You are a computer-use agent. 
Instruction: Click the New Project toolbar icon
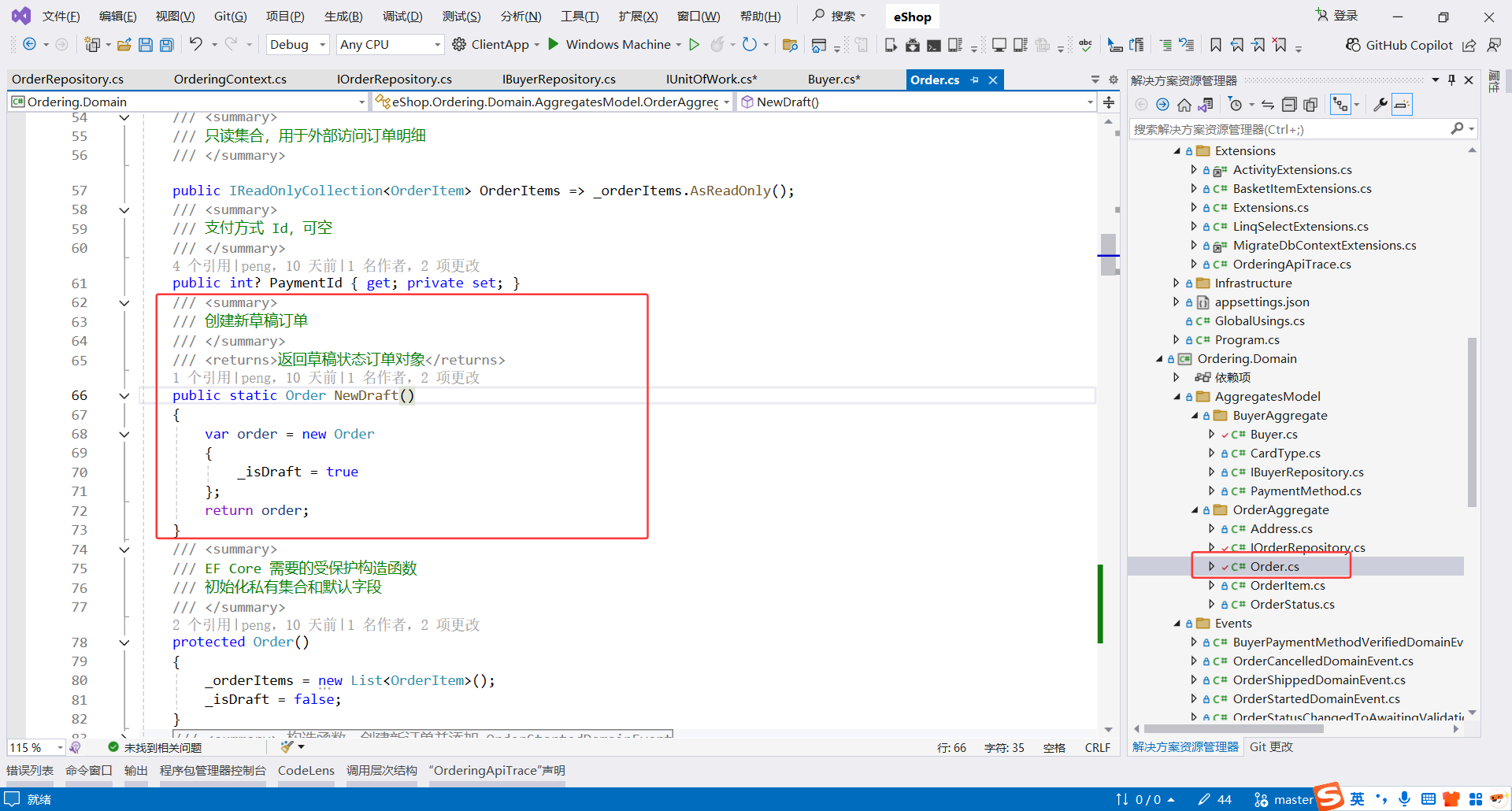click(x=92, y=44)
